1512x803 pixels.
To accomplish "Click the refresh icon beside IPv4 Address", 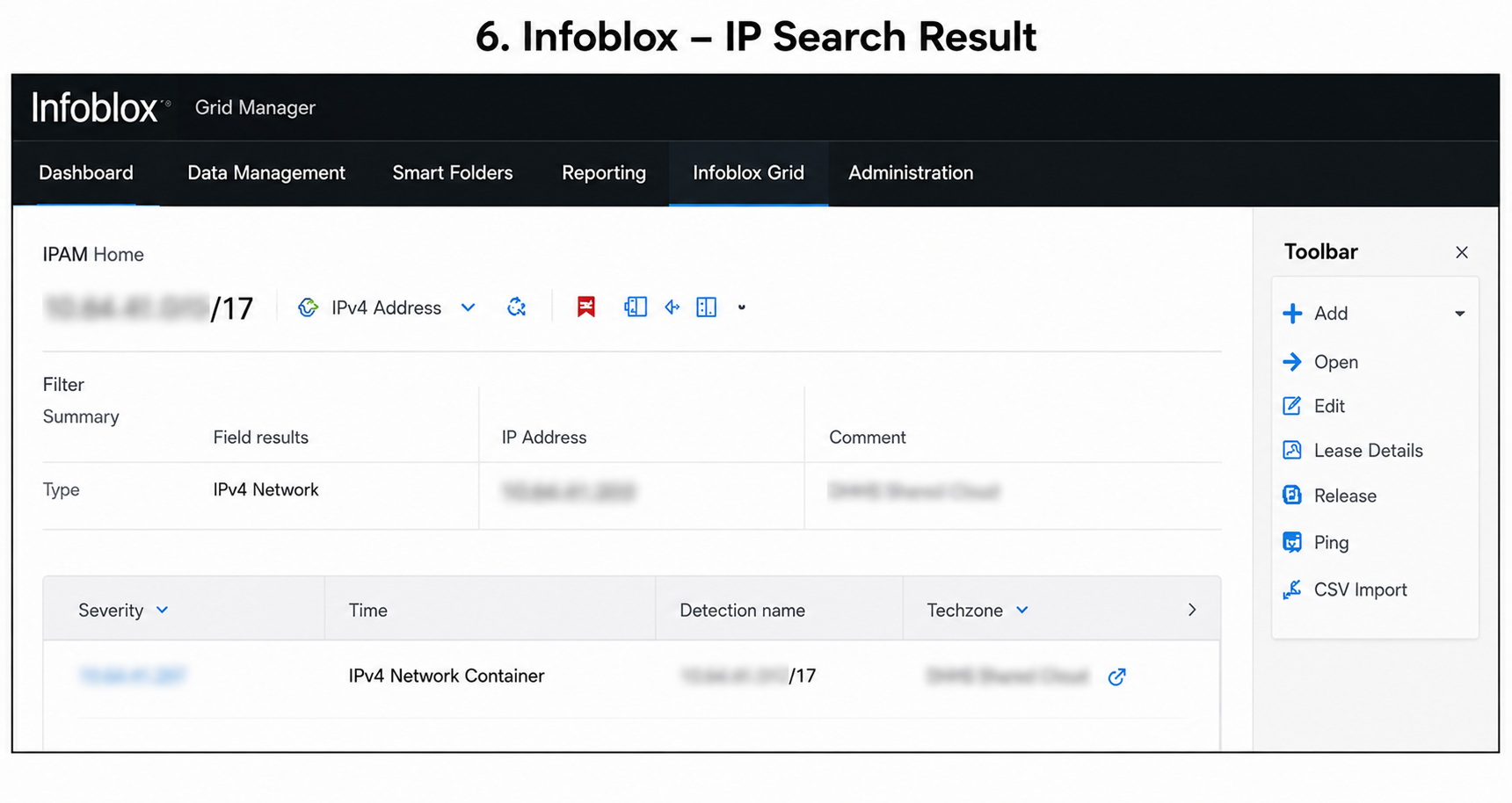I will [x=517, y=307].
